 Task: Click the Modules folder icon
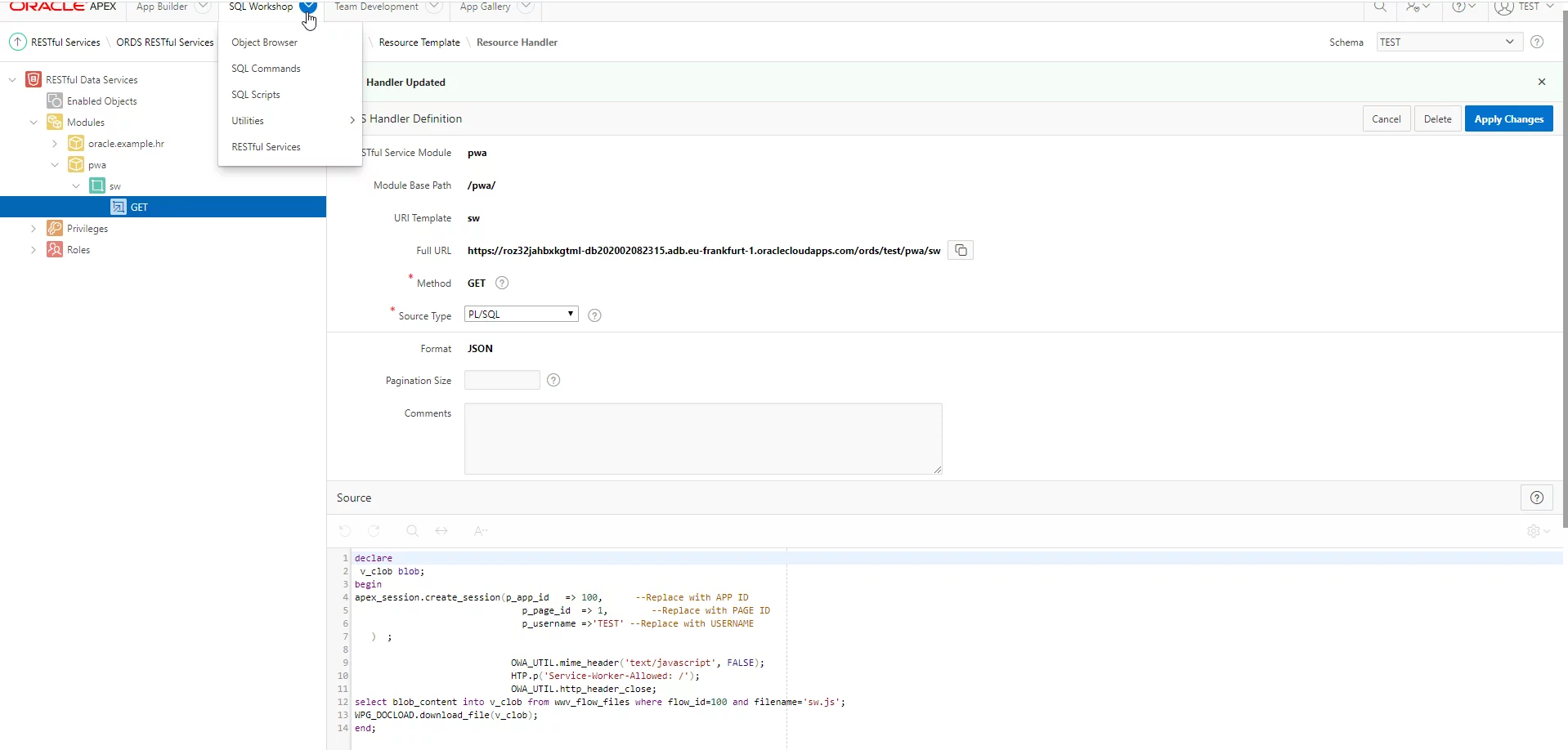tap(55, 122)
